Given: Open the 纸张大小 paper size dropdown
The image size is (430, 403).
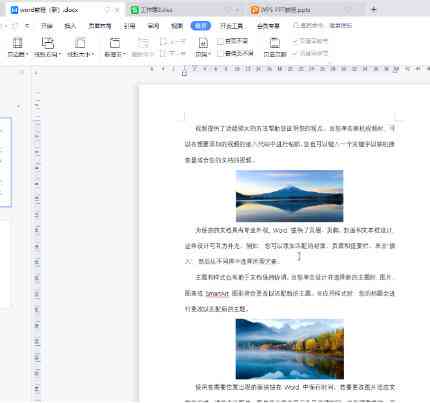Looking at the screenshot, I should tap(80, 47).
